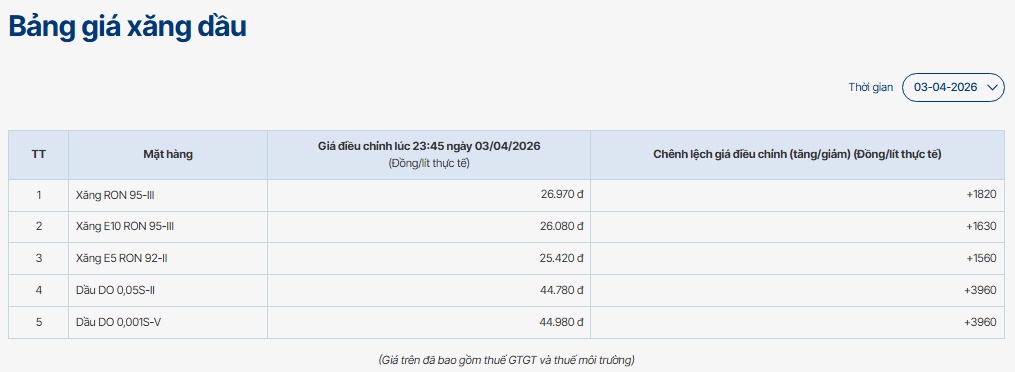Select the 'Dầu DO 0,001S-V' row name
The height and width of the screenshot is (372, 1015).
coord(118,322)
